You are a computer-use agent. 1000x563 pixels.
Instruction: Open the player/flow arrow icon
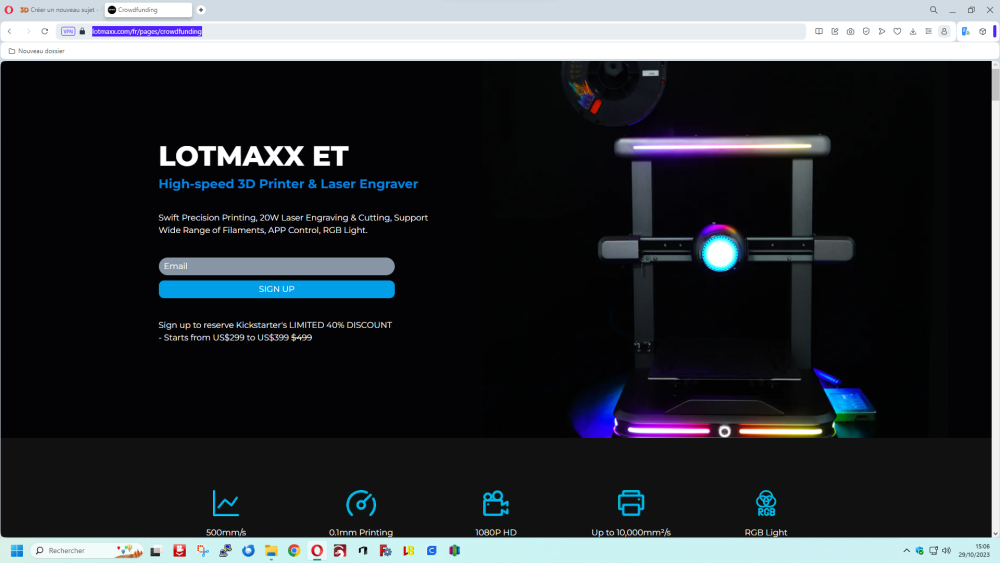pos(882,31)
